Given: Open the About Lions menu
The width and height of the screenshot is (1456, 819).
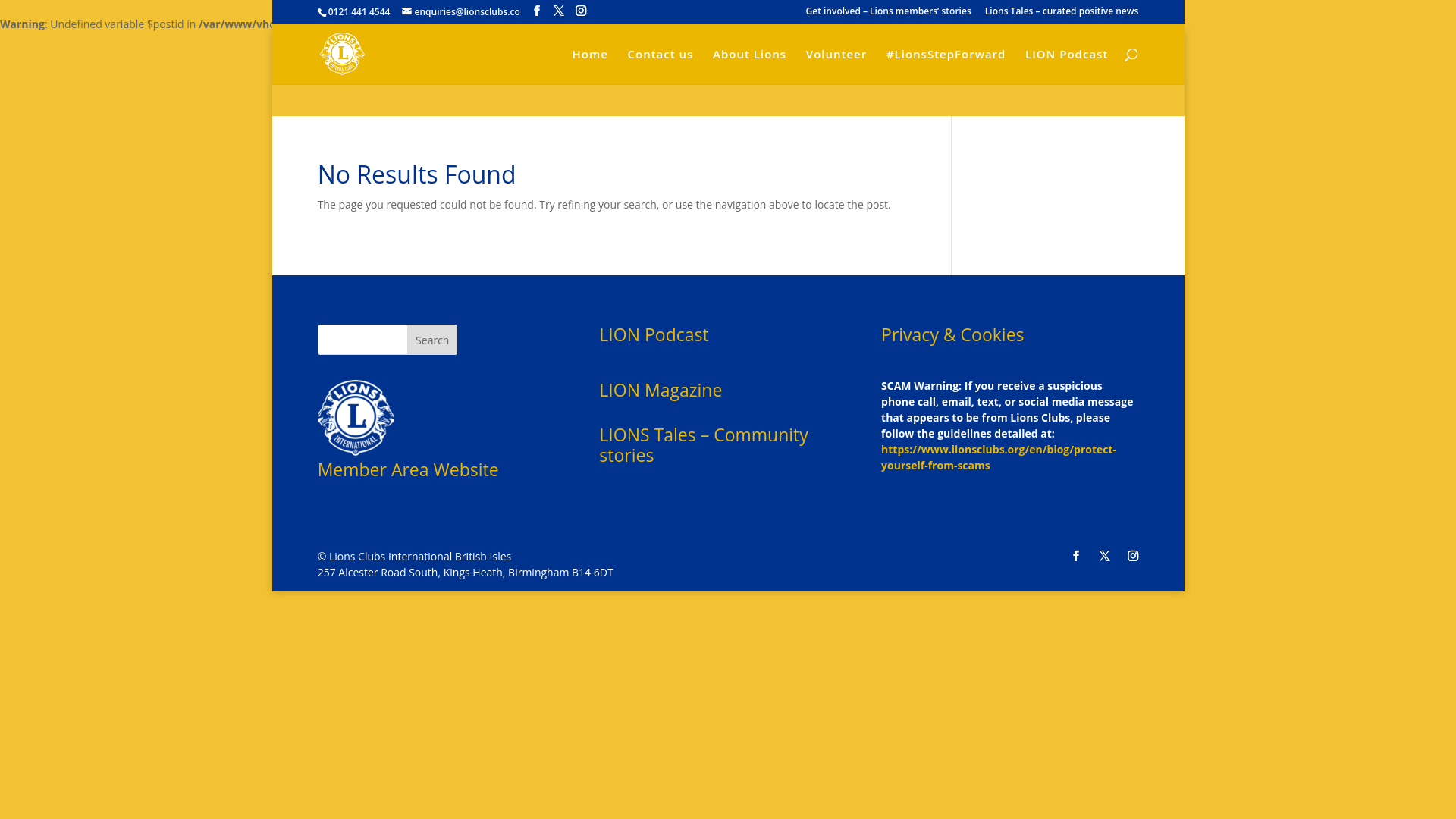Looking at the screenshot, I should [749, 55].
